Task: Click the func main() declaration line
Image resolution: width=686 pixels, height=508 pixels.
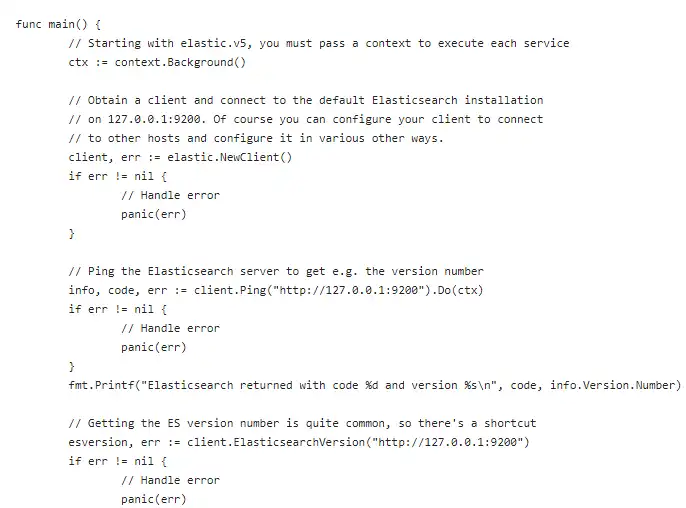Action: (58, 24)
